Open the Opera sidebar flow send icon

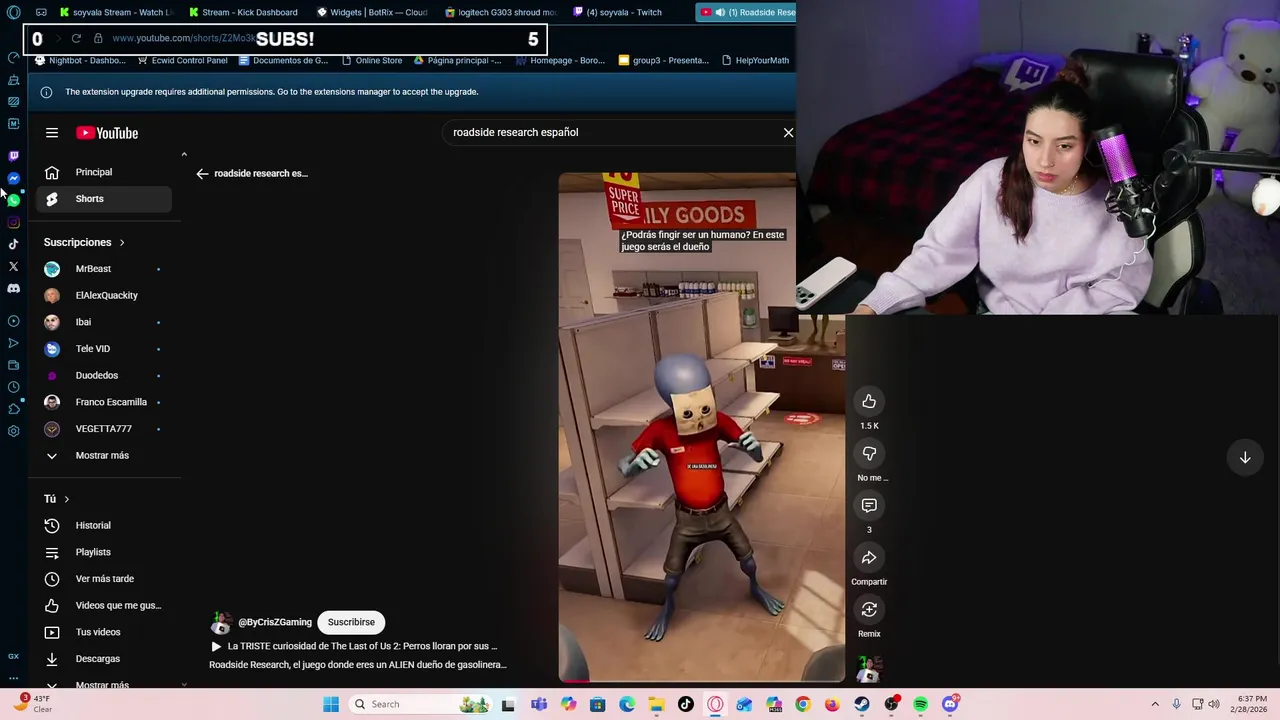pos(13,343)
